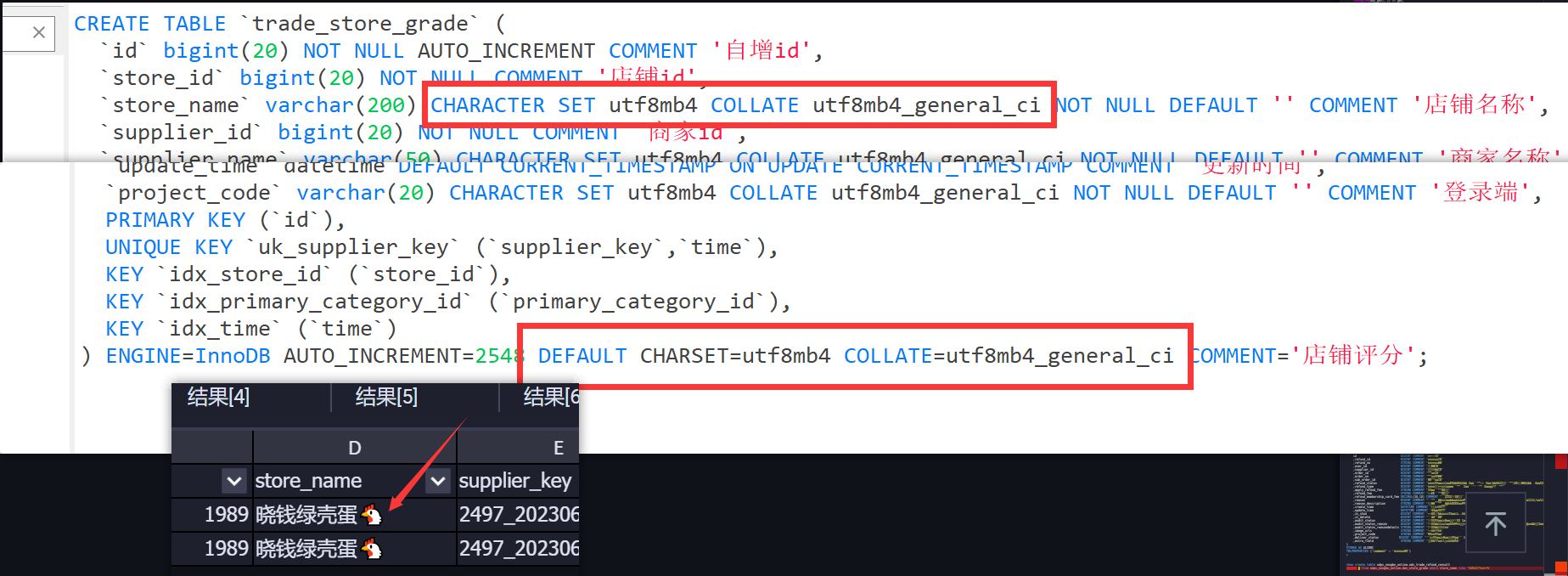
Task: Select column E header
Action: coord(558,448)
